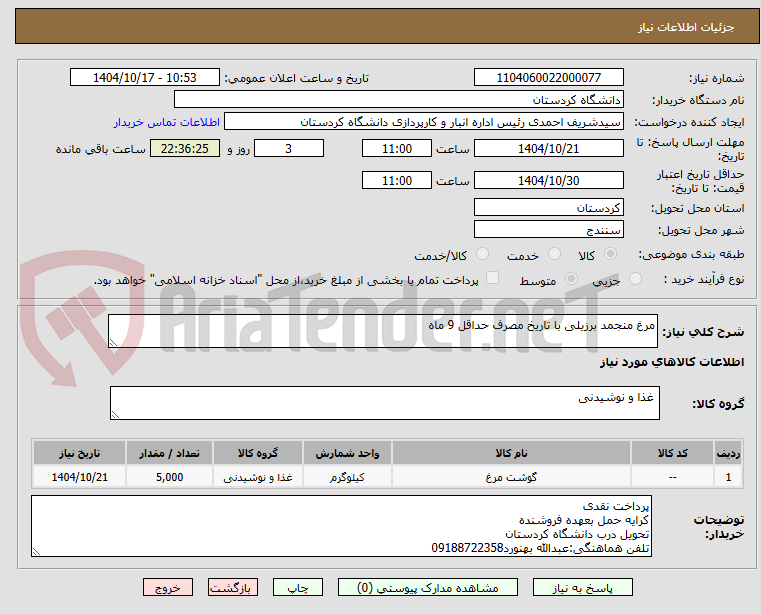Click the delivery province field کردستان
761x614 pixels.
pos(548,207)
